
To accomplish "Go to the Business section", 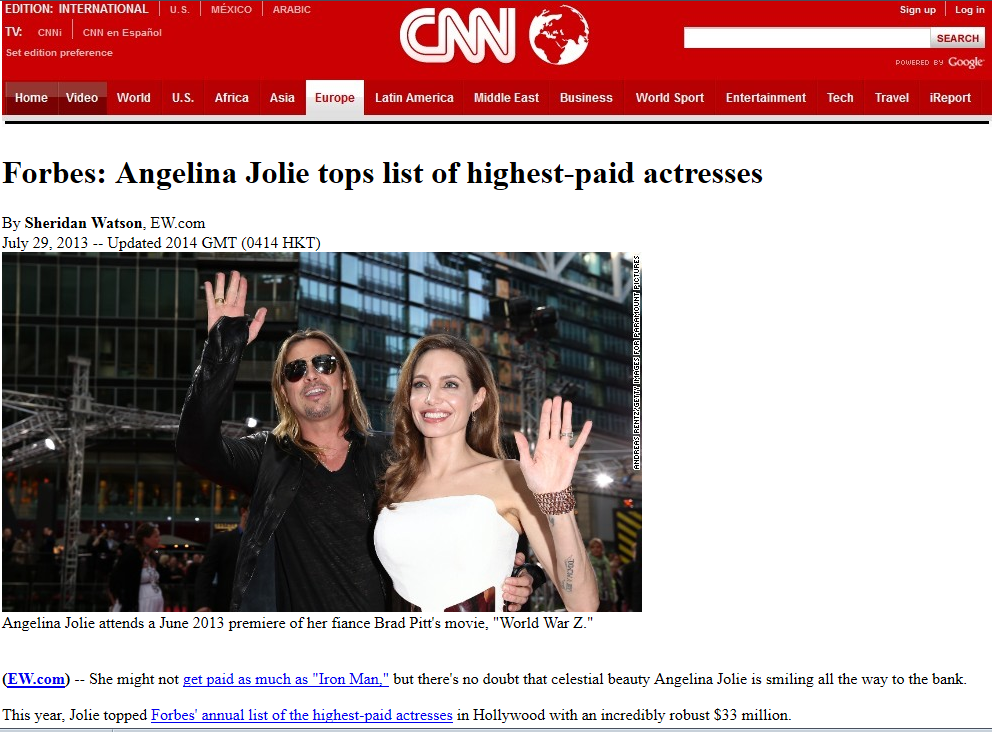I will click(x=586, y=98).
